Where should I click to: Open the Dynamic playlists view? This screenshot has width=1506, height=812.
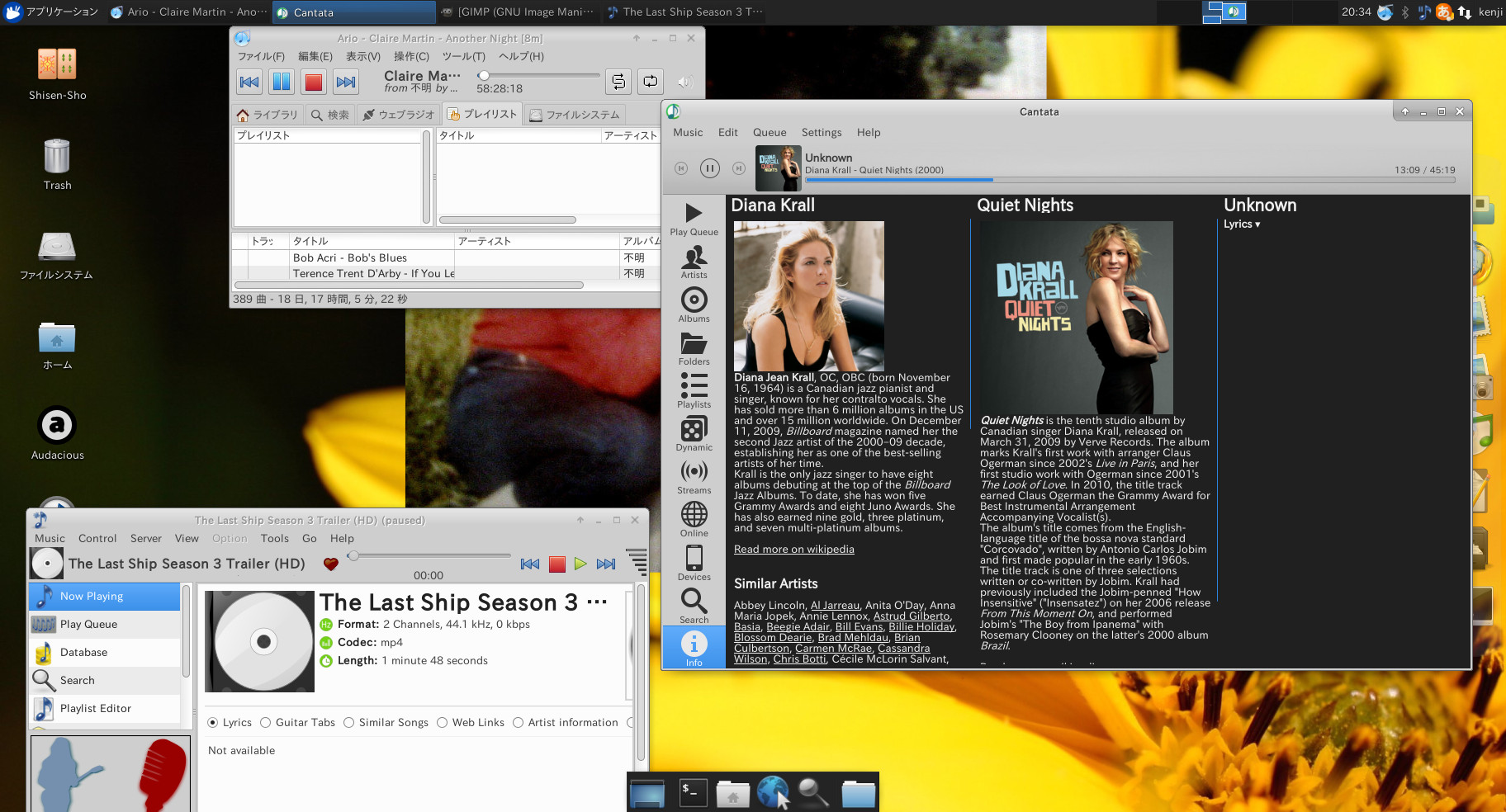pos(694,435)
